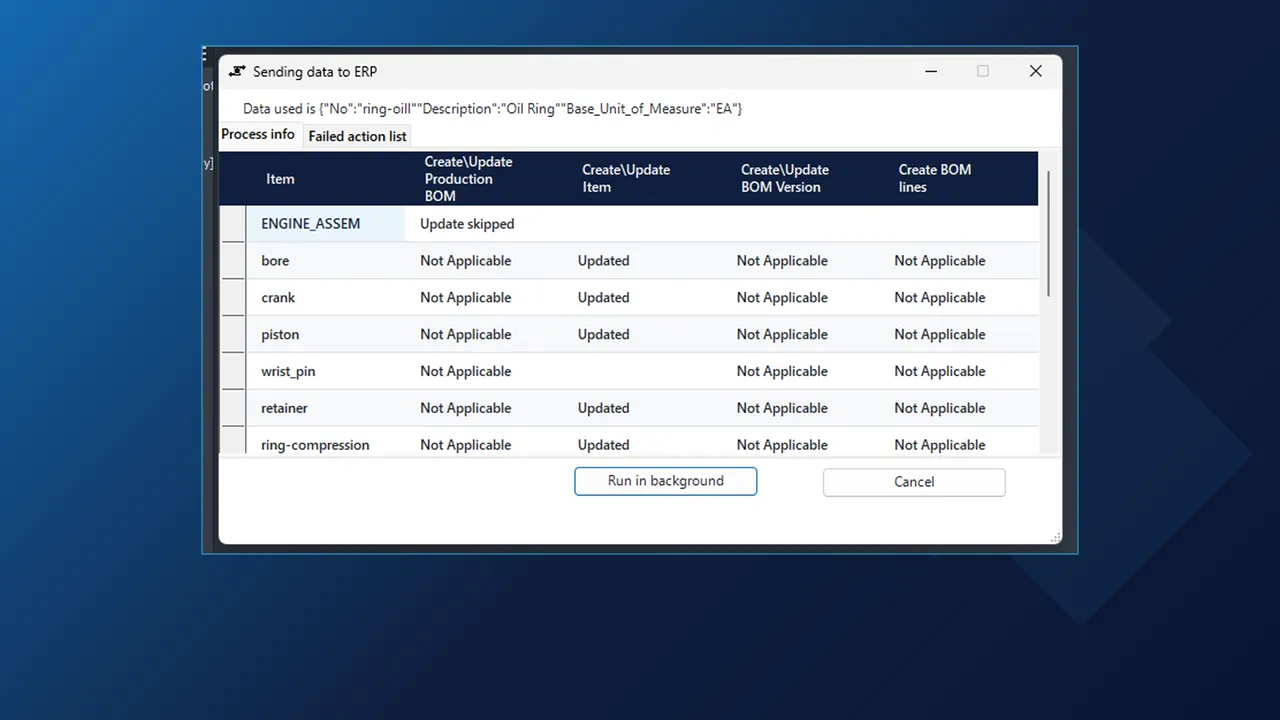Click the Sending data to ERP title icon
The image size is (1280, 720).
[237, 71]
